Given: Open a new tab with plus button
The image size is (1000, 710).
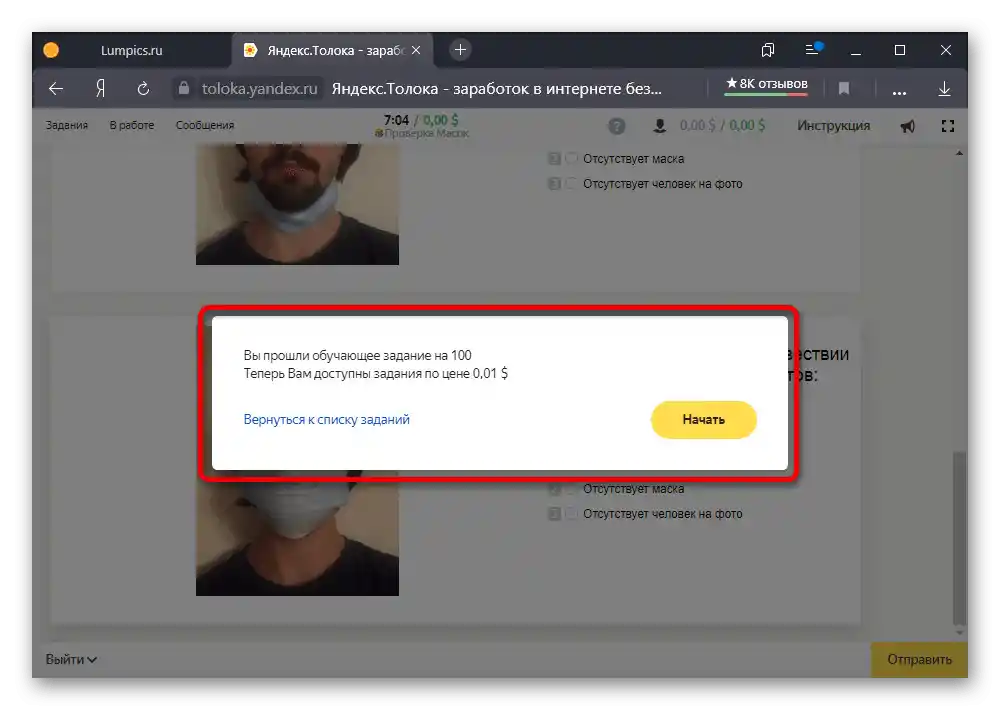Looking at the screenshot, I should 460,50.
